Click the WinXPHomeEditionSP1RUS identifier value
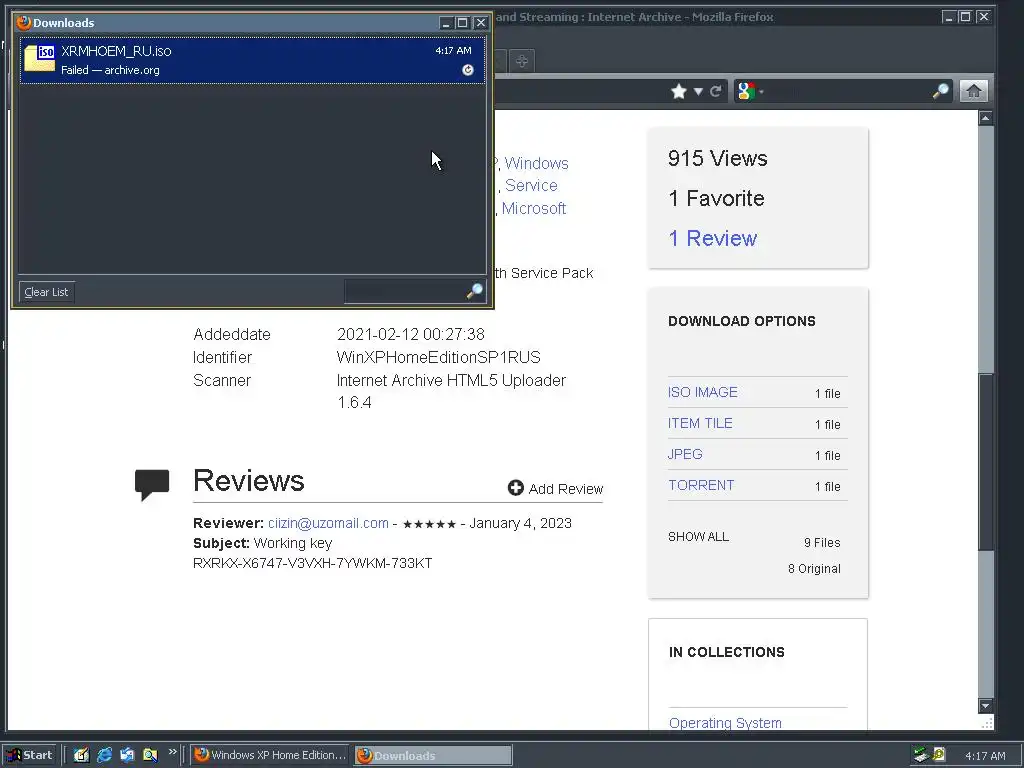Viewport: 1024px width, 768px height. pyautogui.click(x=438, y=357)
